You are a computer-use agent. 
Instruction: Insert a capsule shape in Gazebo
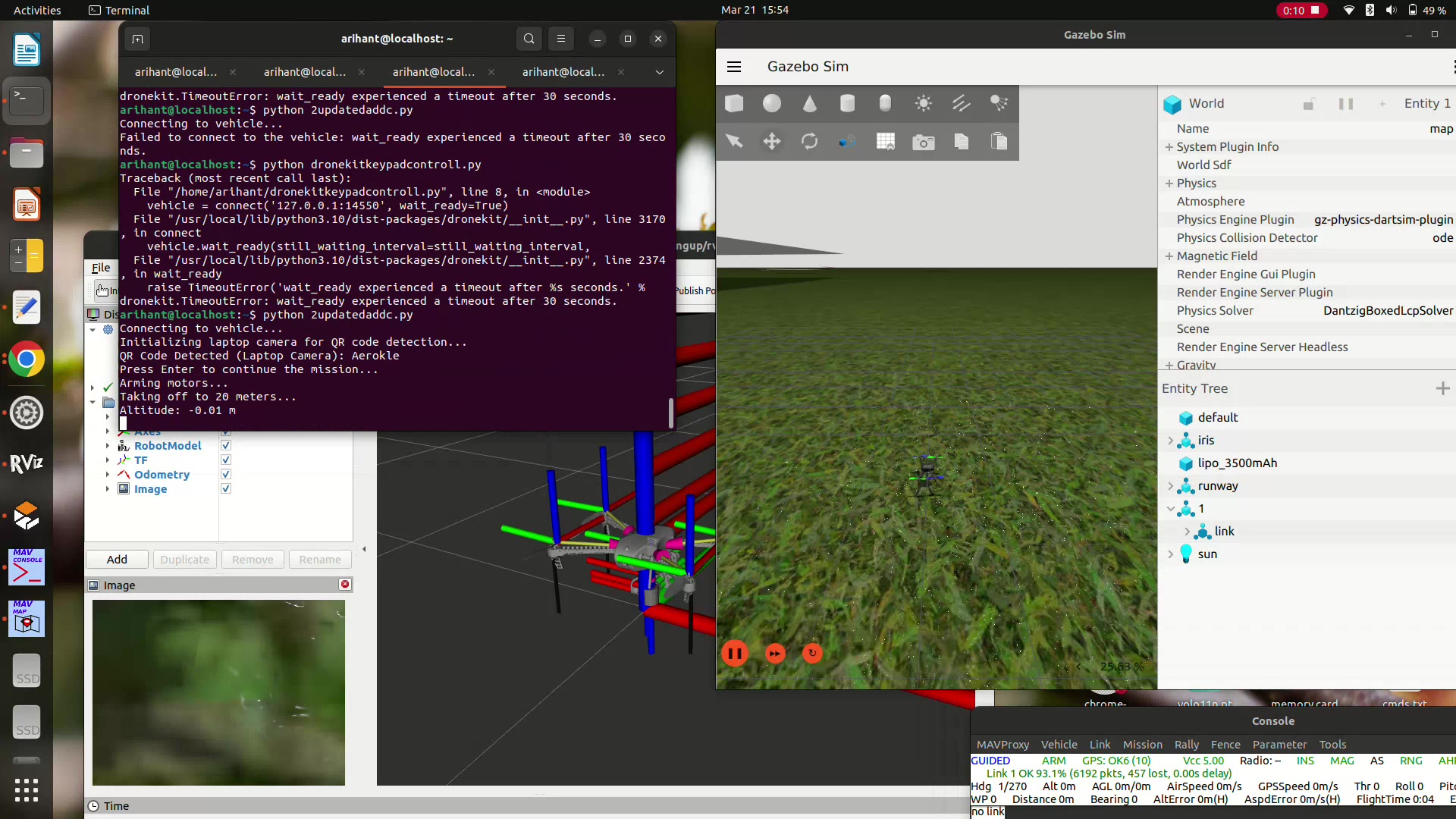click(x=885, y=104)
